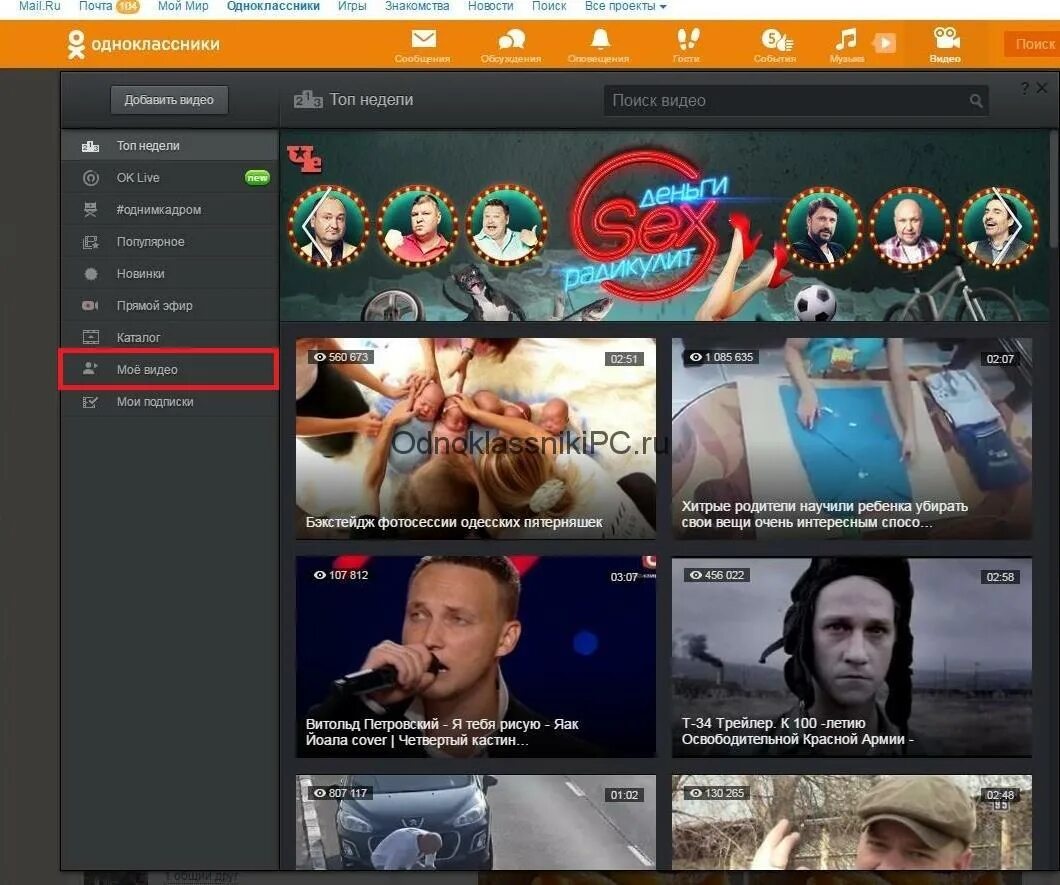Image resolution: width=1060 pixels, height=885 pixels.
Task: Click the OK Live circle icon
Action: point(91,178)
